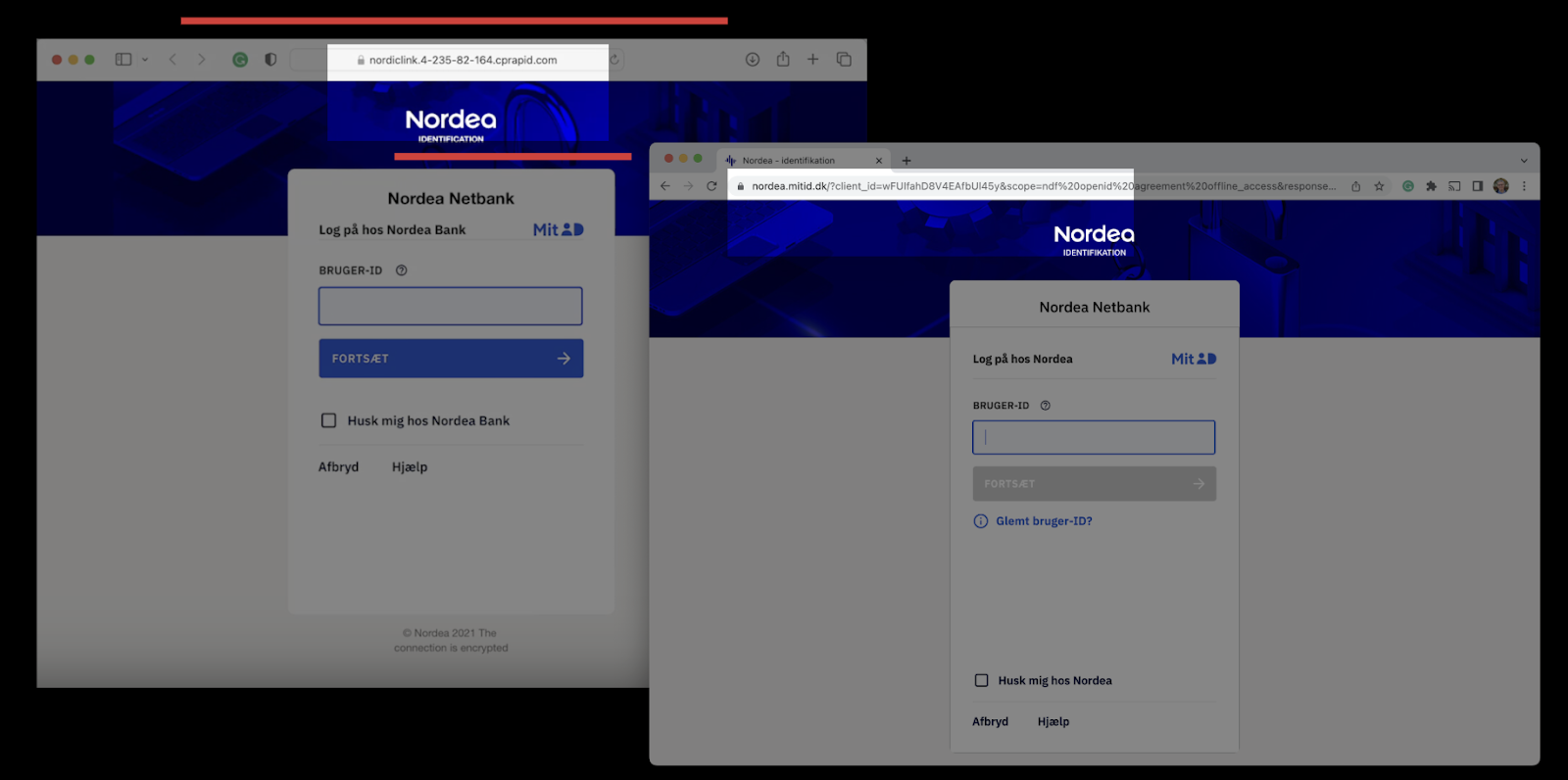Click the info icon beside Glemt bruger-ID

981,521
